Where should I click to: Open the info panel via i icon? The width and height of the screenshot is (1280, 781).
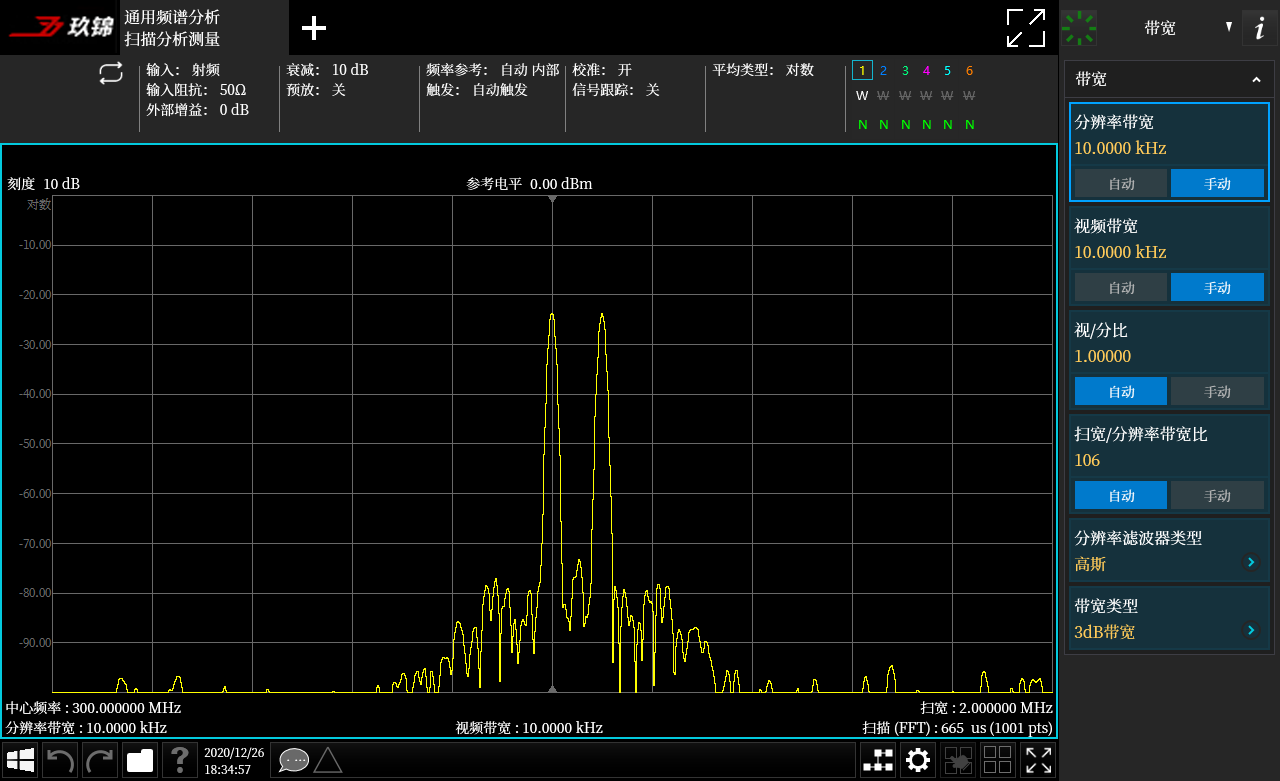coord(1259,29)
